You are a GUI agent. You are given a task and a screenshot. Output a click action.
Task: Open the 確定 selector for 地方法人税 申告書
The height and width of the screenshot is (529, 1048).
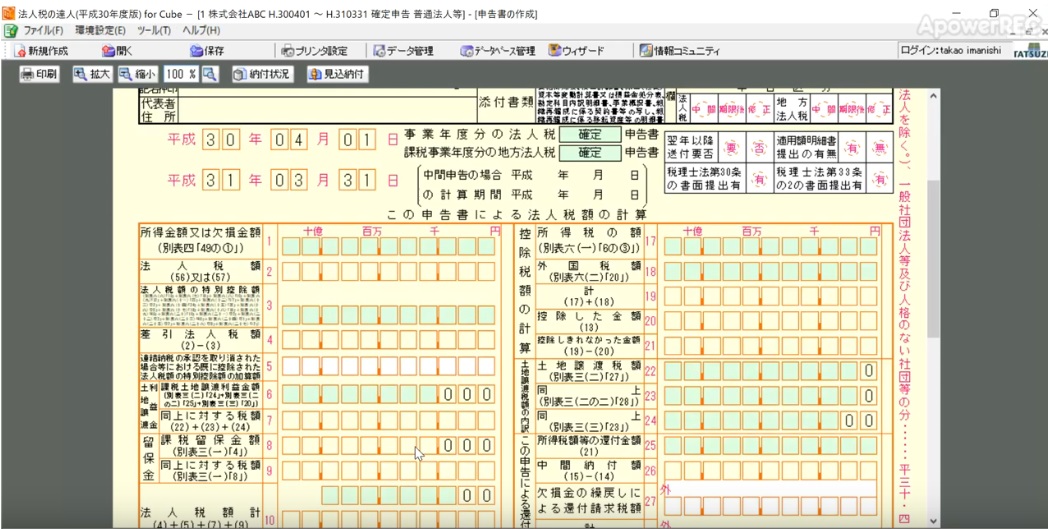point(589,153)
